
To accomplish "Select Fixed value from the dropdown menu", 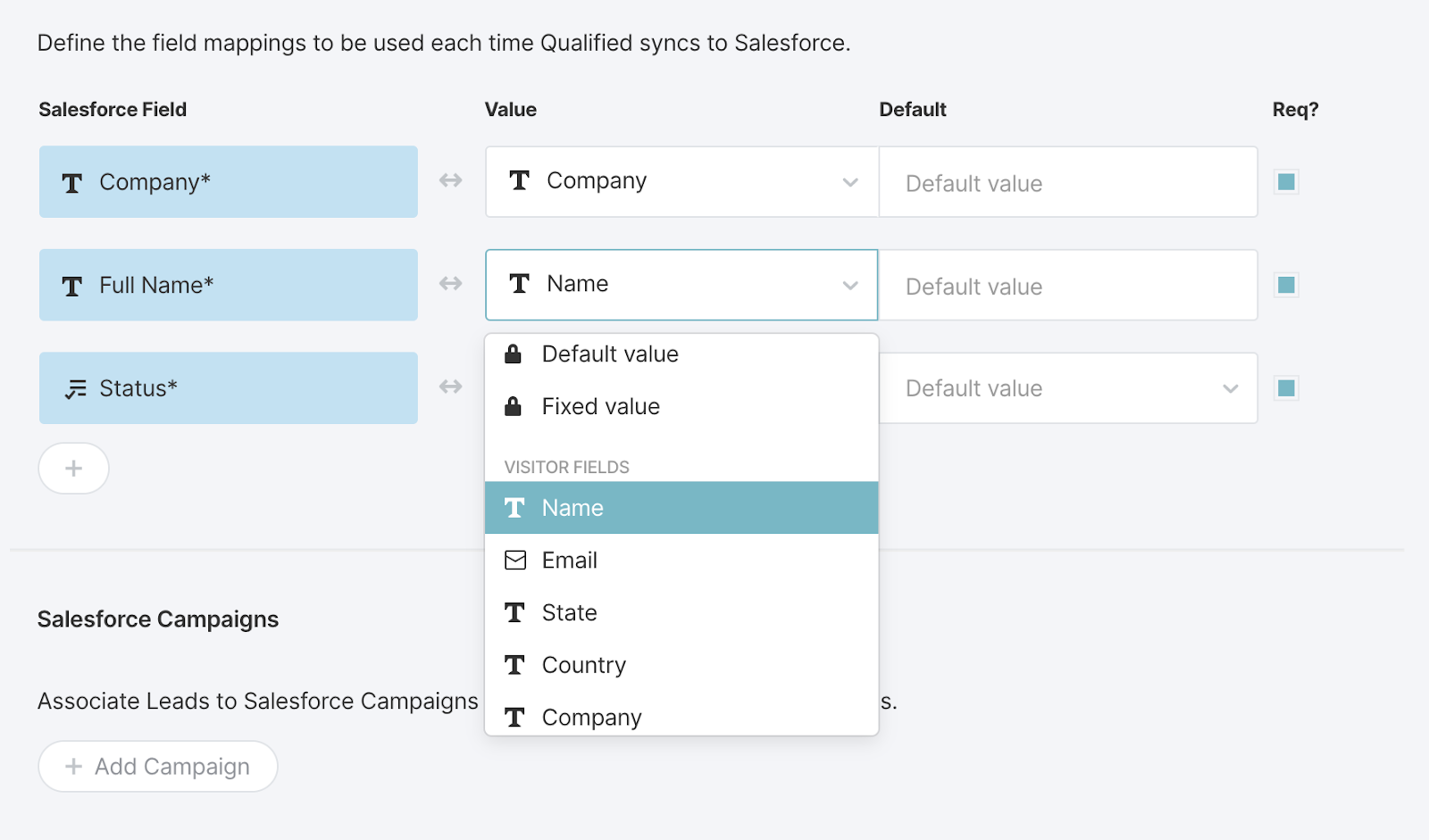I will pos(600,406).
